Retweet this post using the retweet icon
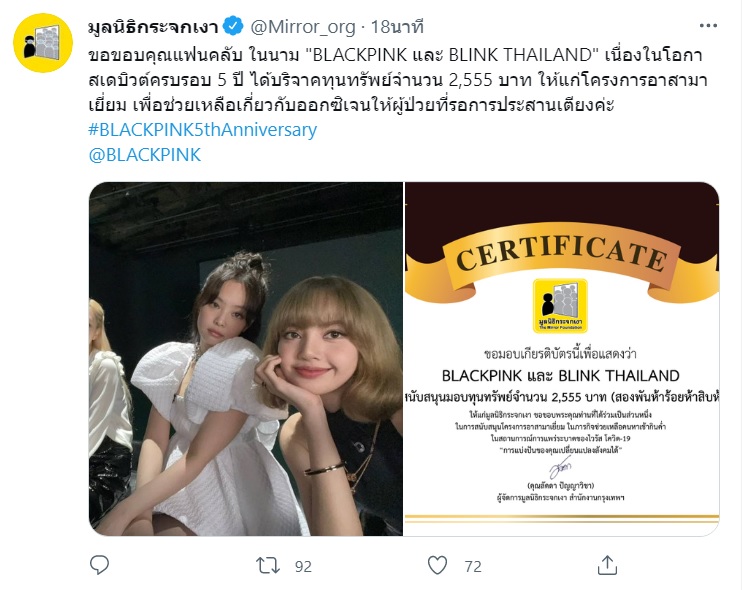The image size is (743, 590). tap(268, 565)
